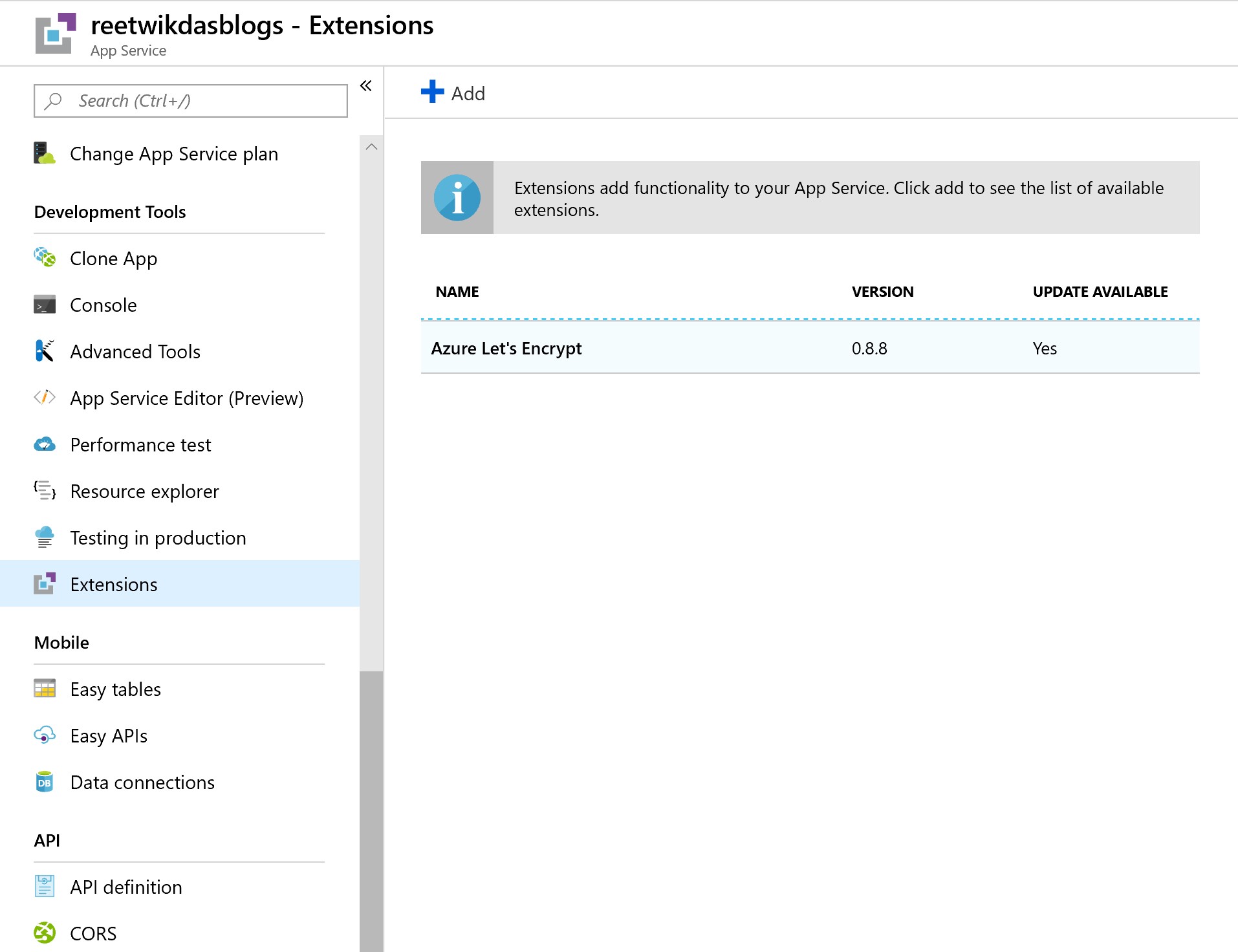The image size is (1238, 952).
Task: Open Change App Service plan
Action: click(180, 154)
